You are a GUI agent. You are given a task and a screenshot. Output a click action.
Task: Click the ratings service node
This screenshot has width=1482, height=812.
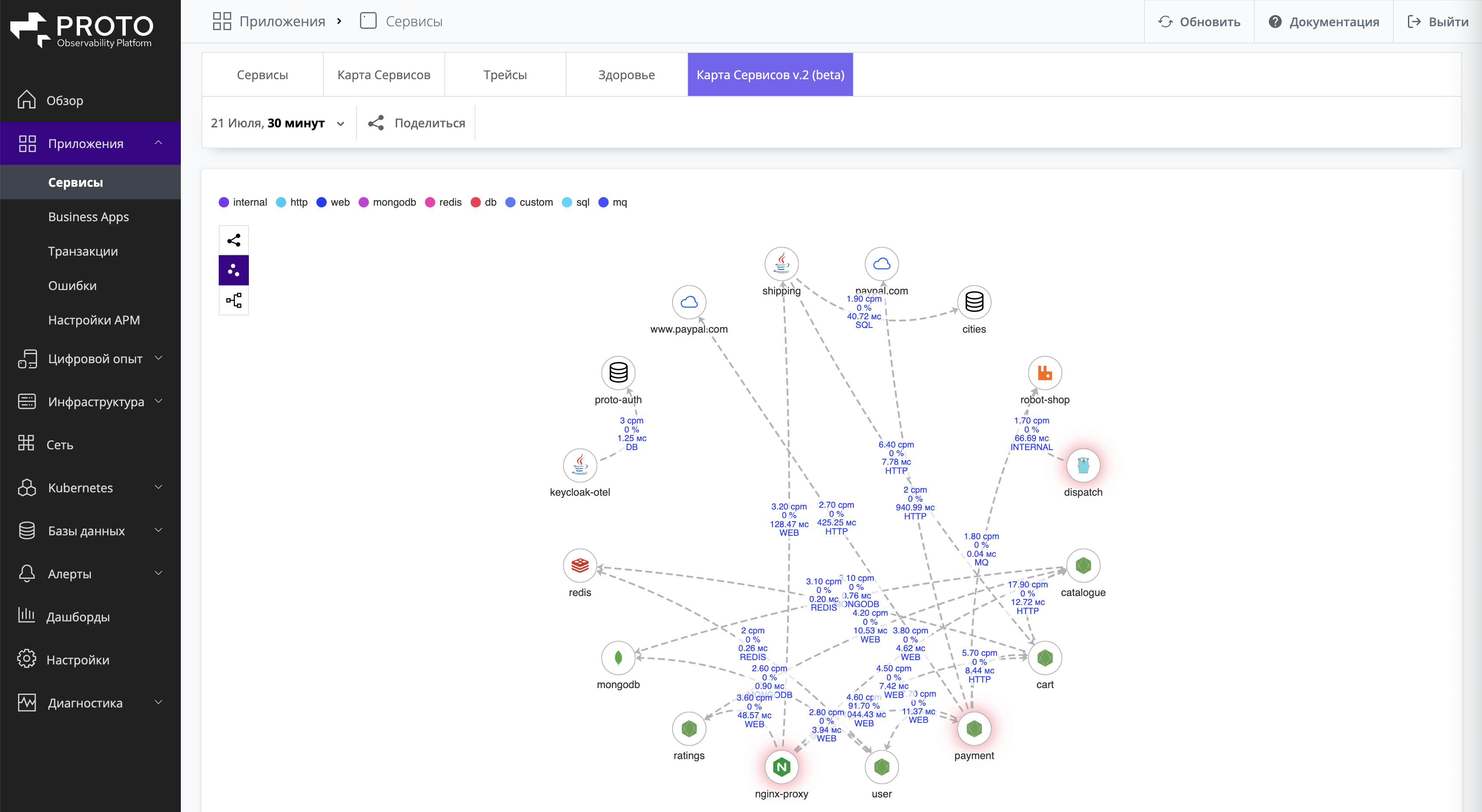click(x=688, y=729)
